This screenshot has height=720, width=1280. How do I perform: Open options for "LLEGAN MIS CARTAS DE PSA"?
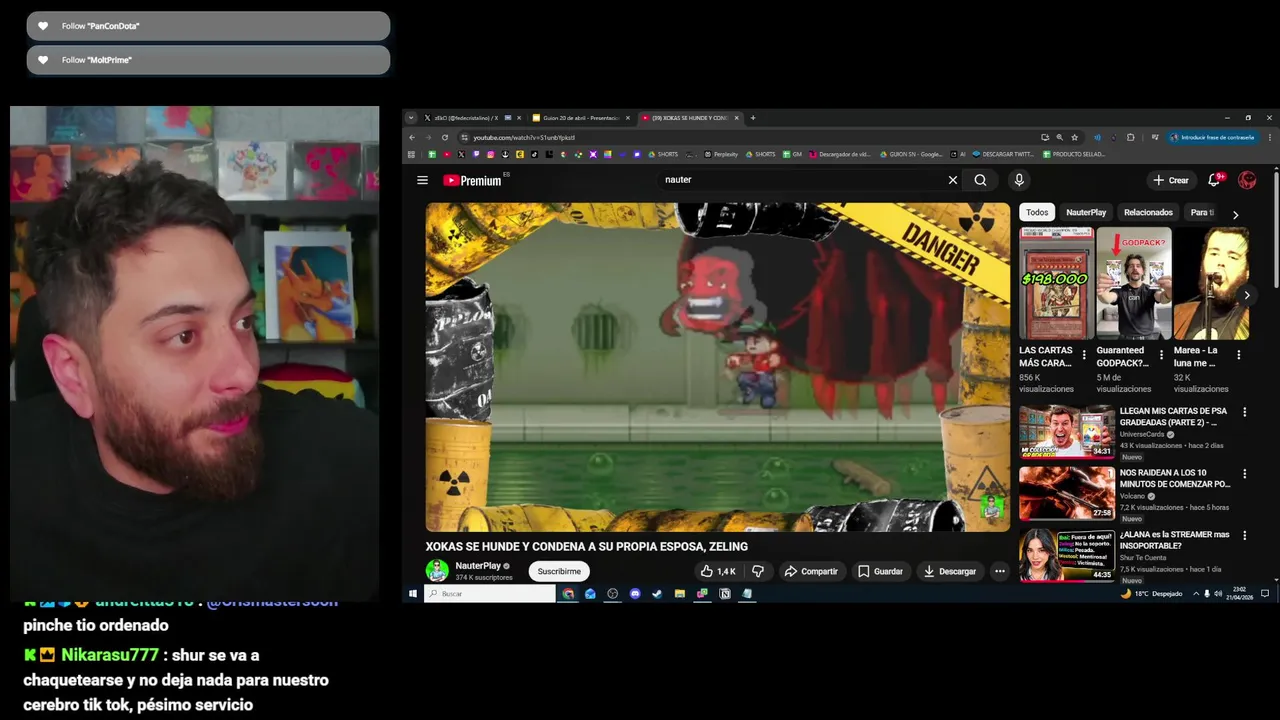click(1245, 412)
